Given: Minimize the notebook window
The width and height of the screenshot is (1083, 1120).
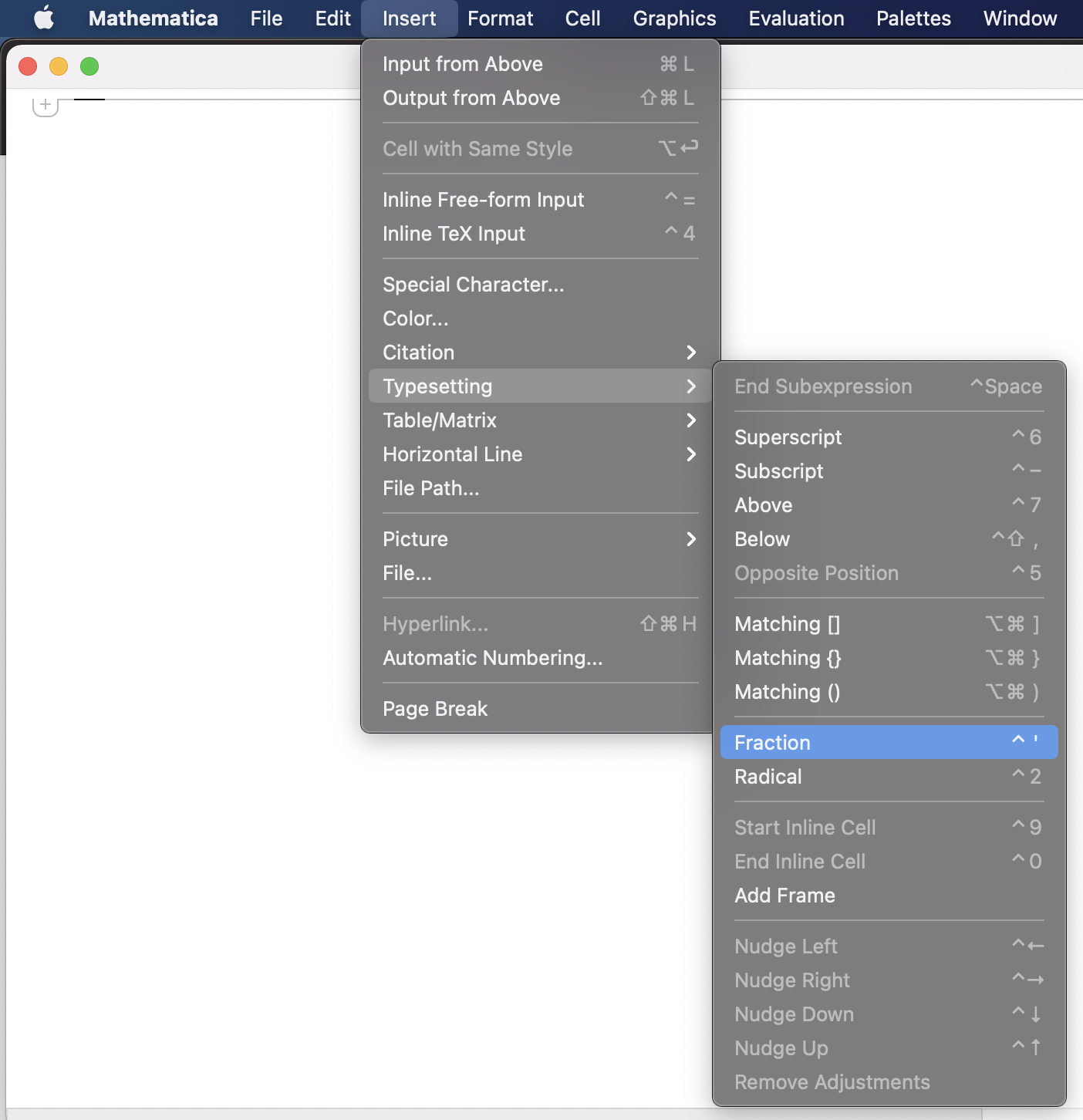Looking at the screenshot, I should (x=59, y=66).
